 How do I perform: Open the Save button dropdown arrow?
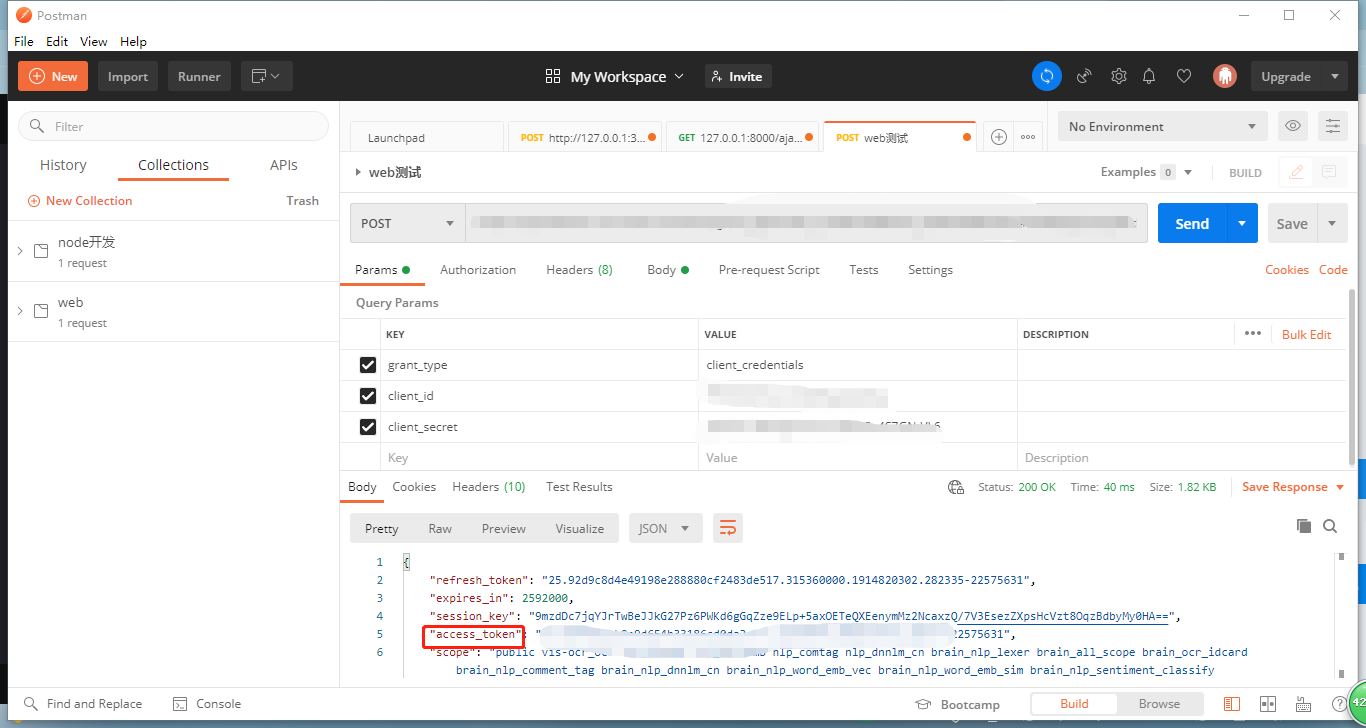1332,223
